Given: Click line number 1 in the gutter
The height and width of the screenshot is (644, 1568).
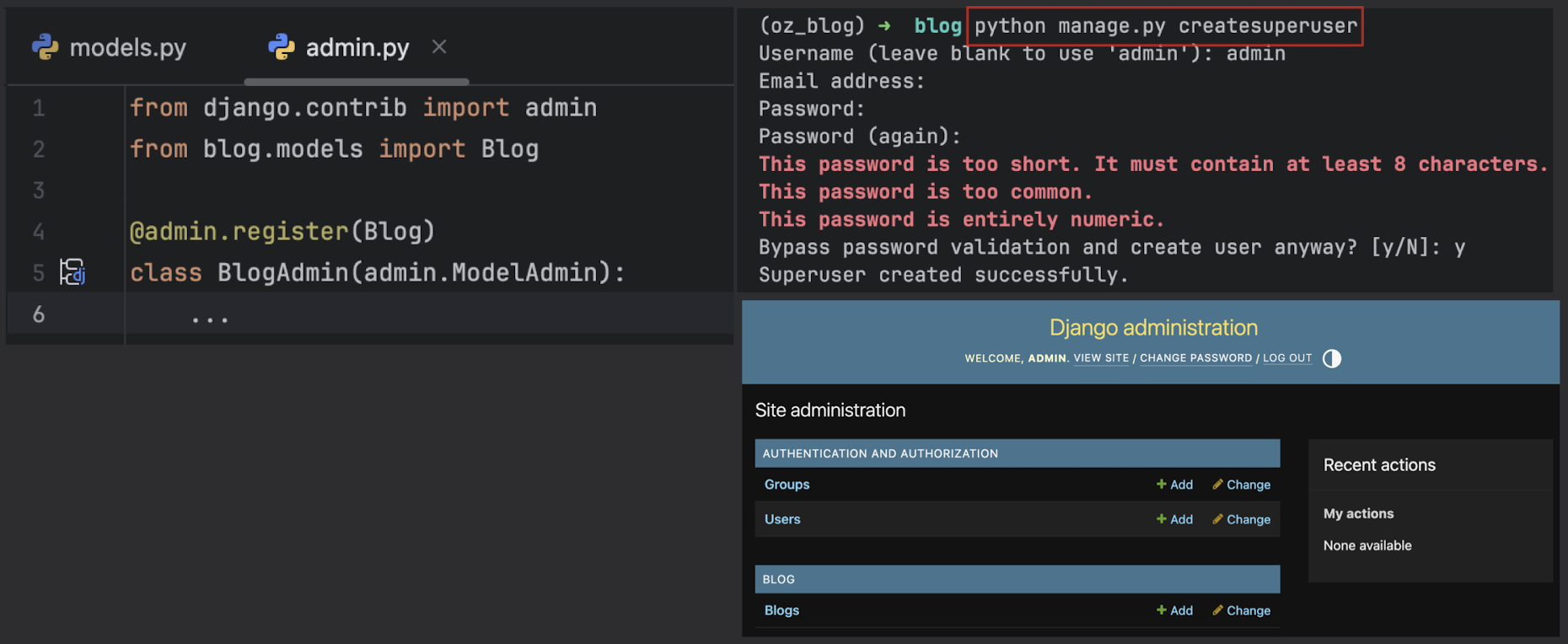Looking at the screenshot, I should [x=39, y=108].
